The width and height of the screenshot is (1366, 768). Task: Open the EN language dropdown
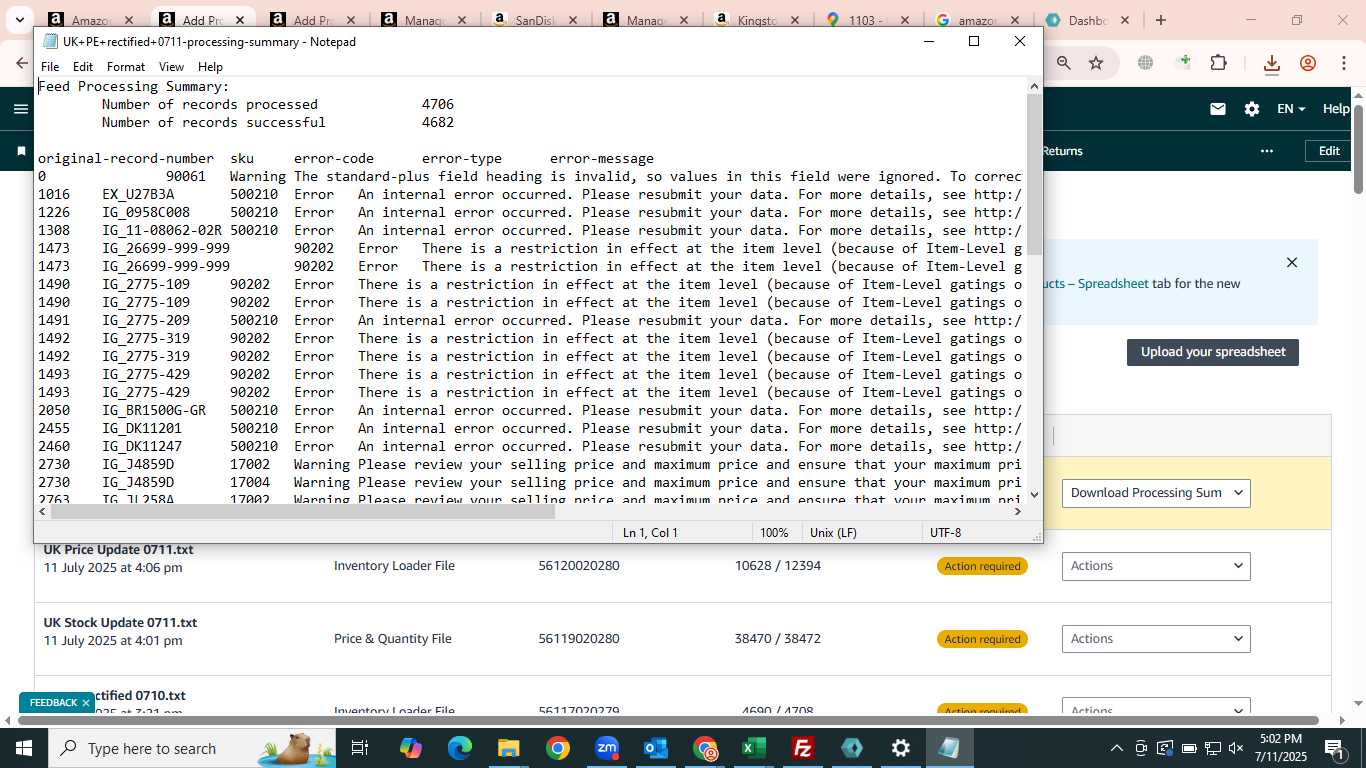coord(1291,109)
